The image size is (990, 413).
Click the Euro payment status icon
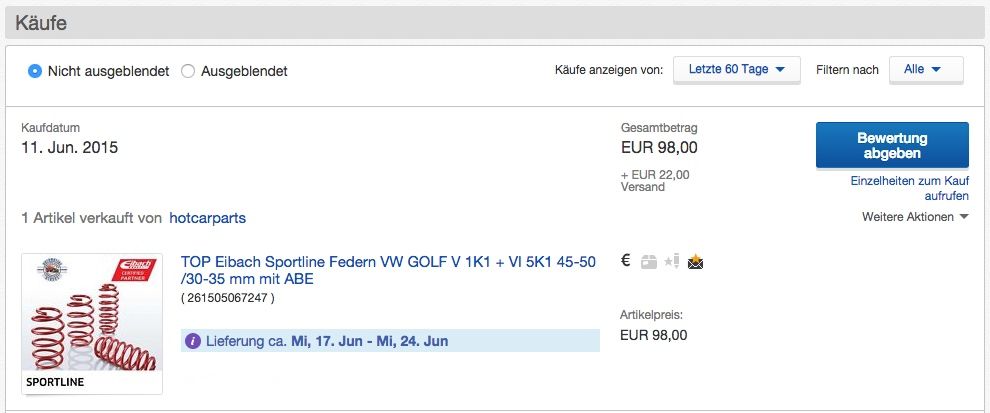coord(626,261)
